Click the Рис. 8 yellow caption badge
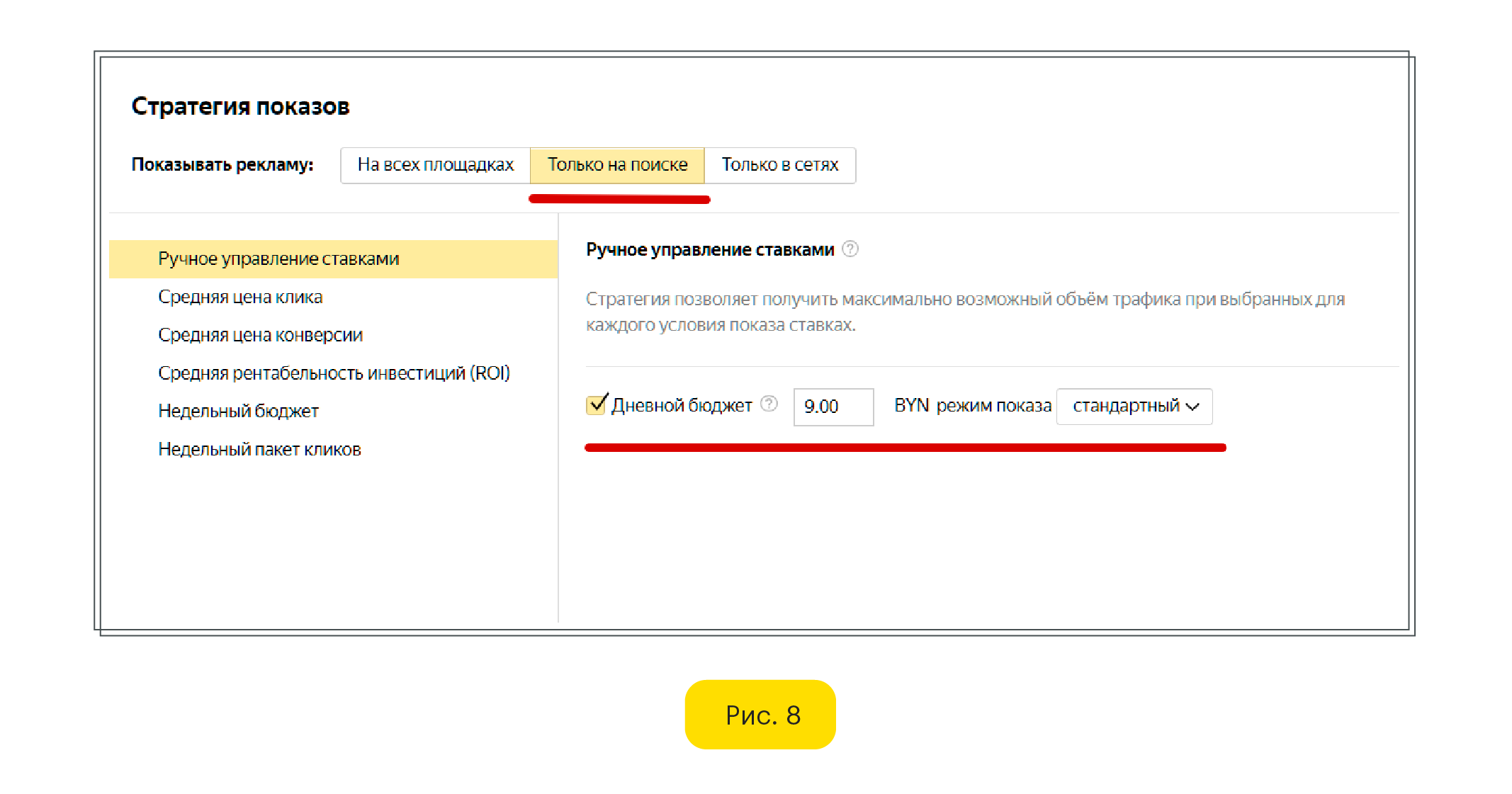The width and height of the screenshot is (1512, 794). [x=760, y=715]
